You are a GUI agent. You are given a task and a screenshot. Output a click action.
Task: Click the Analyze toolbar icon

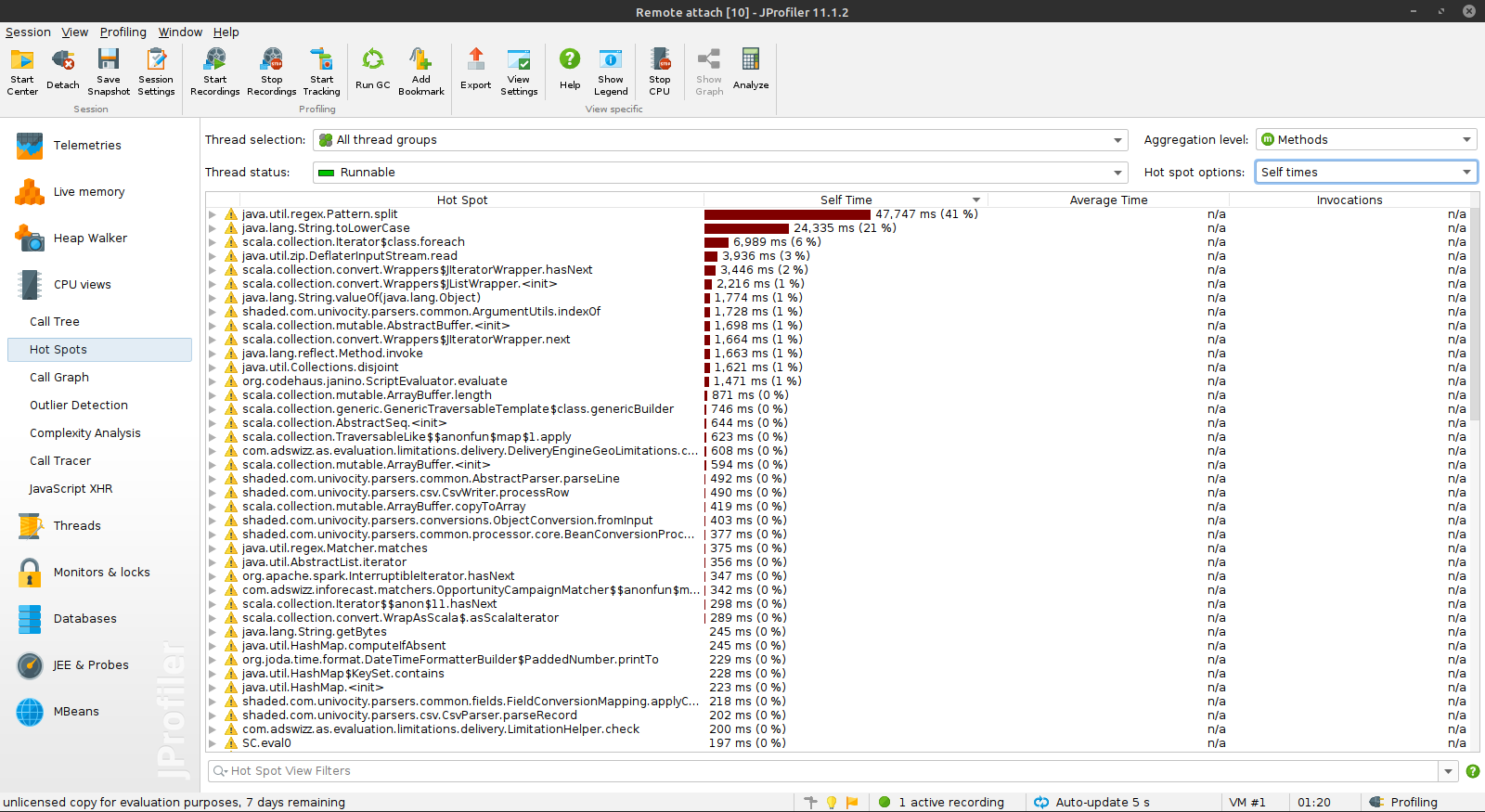coord(751,71)
